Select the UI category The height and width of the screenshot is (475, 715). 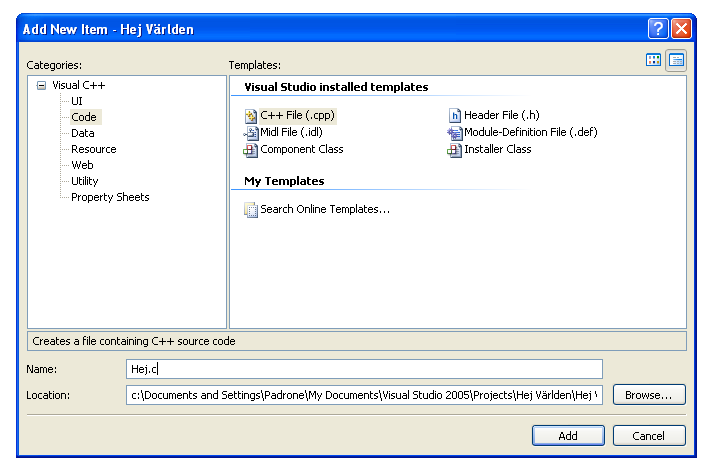[77, 101]
